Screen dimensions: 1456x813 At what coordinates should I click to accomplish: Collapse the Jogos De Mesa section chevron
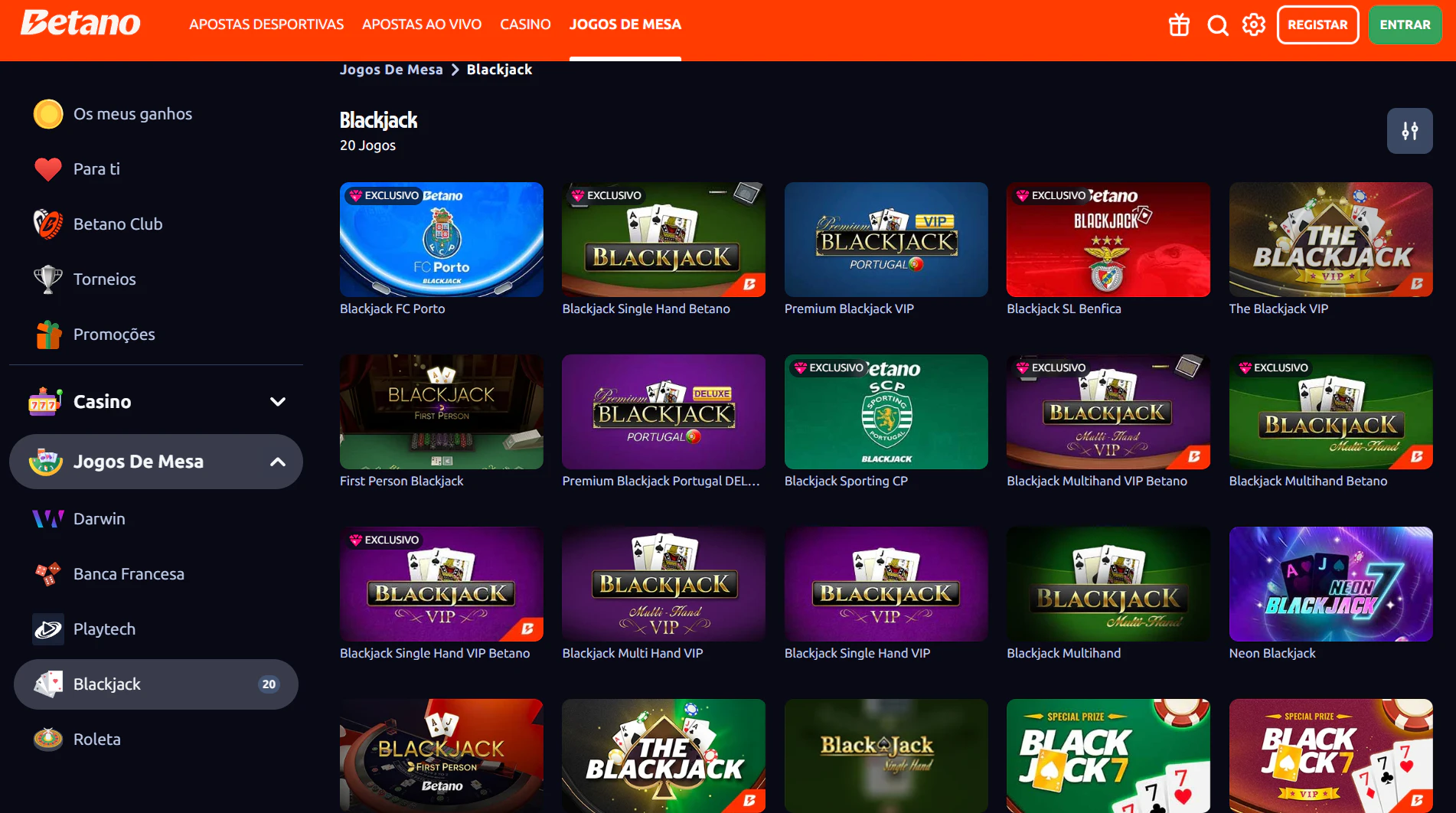tap(278, 462)
